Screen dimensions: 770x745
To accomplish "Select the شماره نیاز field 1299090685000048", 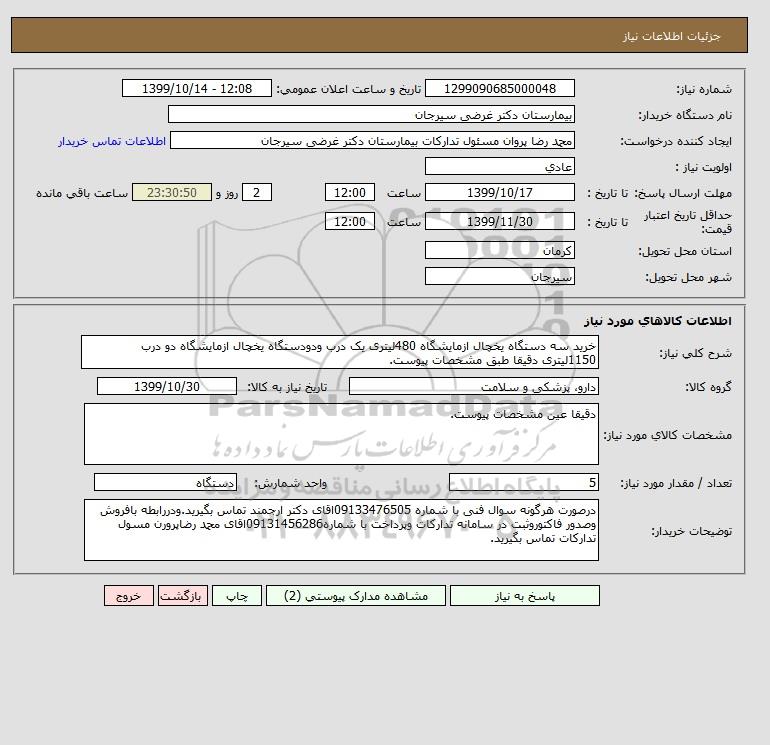I will [499, 88].
